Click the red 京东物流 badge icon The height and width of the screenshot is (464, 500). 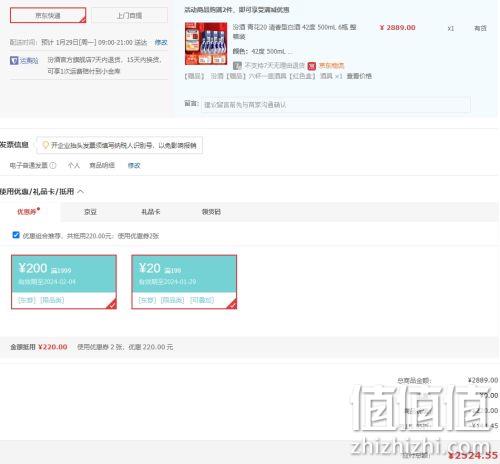pos(312,66)
